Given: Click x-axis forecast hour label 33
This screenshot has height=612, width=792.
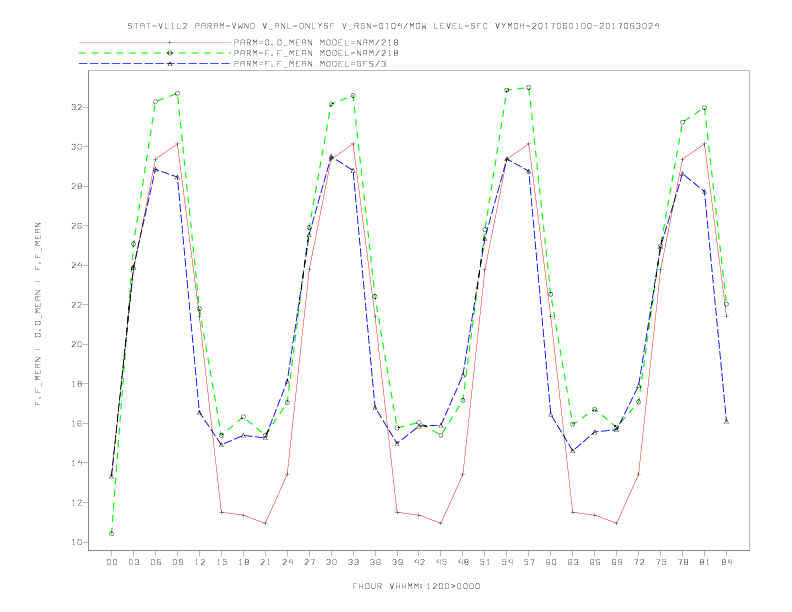Looking at the screenshot, I should tap(353, 562).
